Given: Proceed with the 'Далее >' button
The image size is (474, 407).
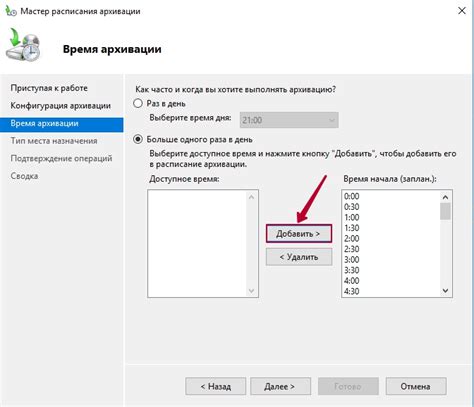Looking at the screenshot, I should coord(280,386).
